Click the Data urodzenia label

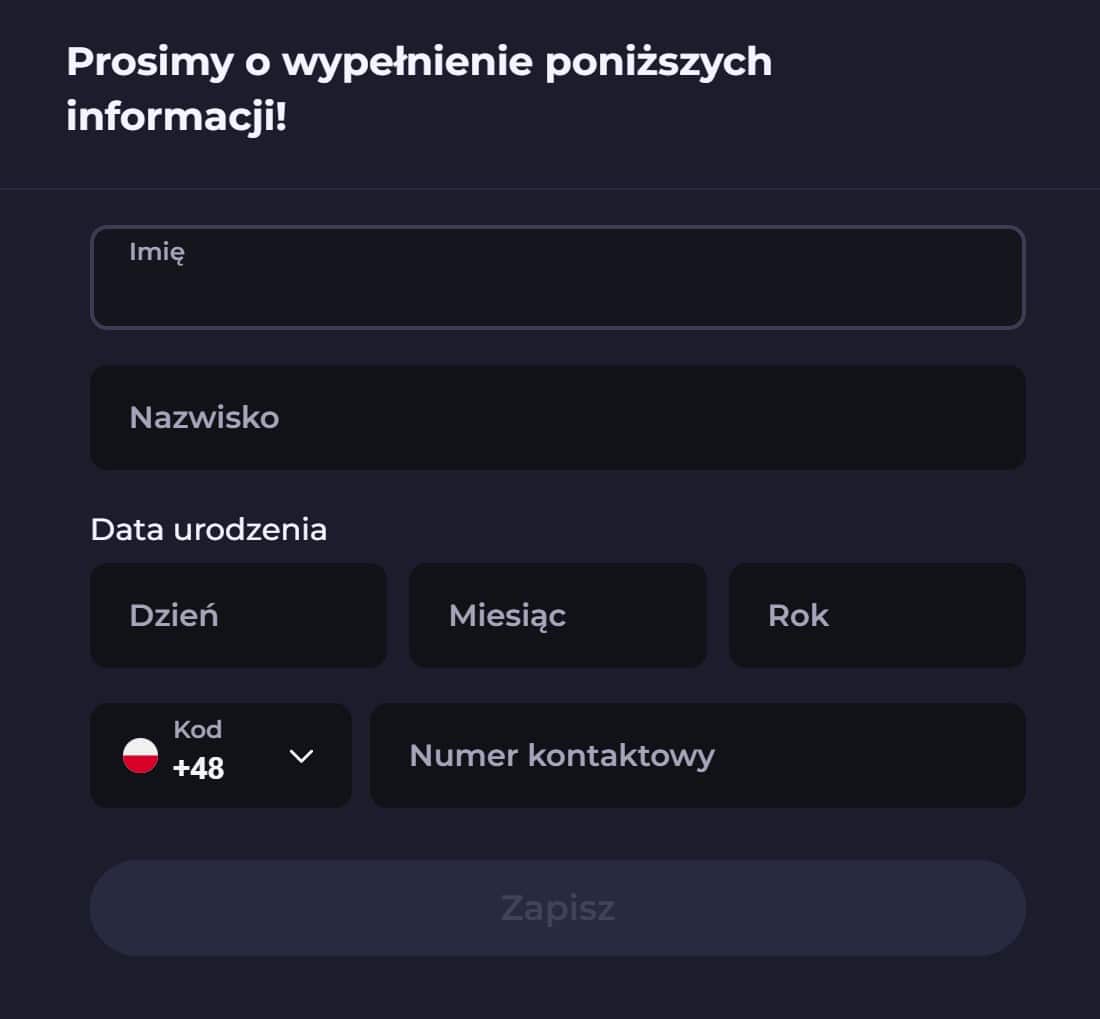tap(208, 529)
